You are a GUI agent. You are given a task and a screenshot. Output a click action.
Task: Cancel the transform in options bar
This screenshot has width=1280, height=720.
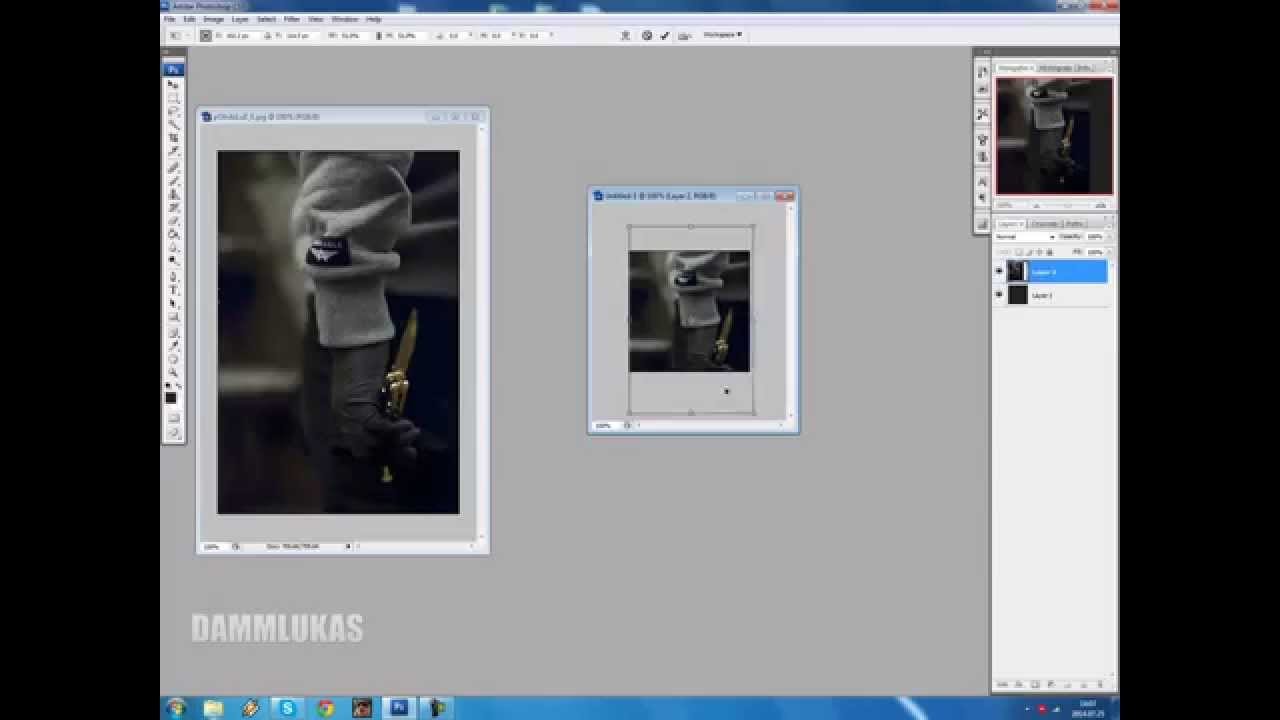pos(647,35)
